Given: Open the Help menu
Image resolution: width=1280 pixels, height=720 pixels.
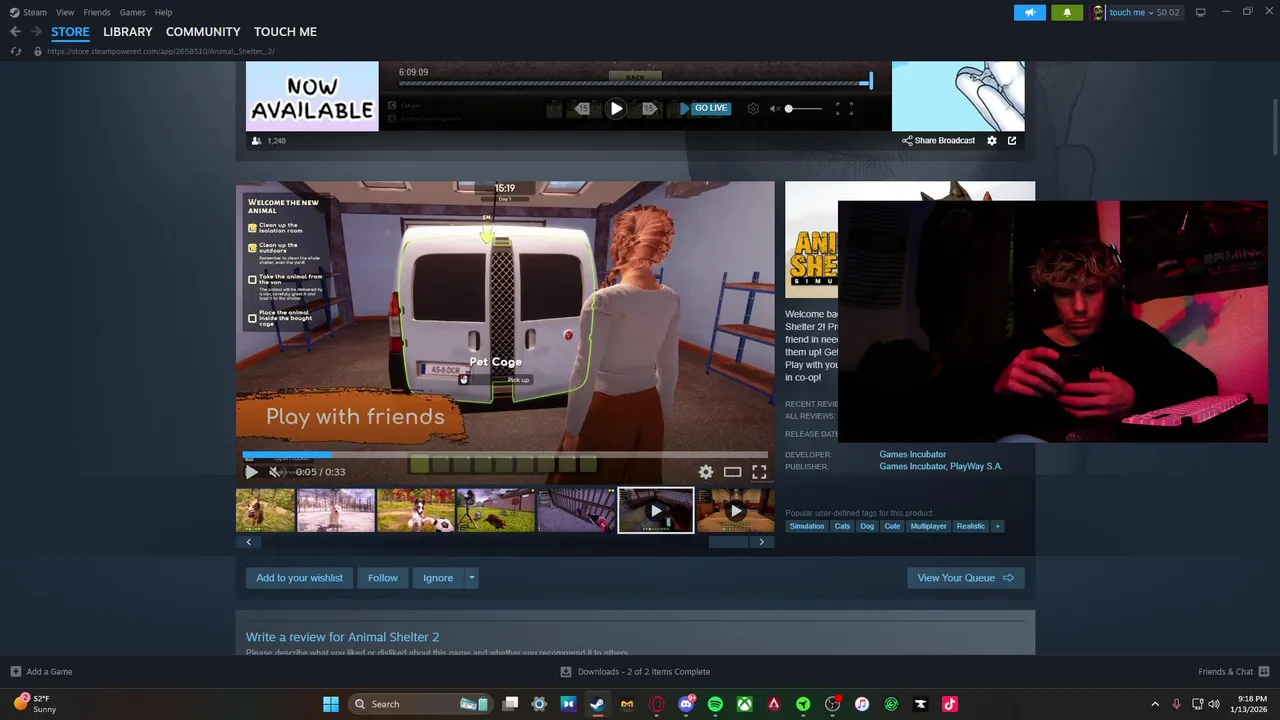Looking at the screenshot, I should pos(163,12).
